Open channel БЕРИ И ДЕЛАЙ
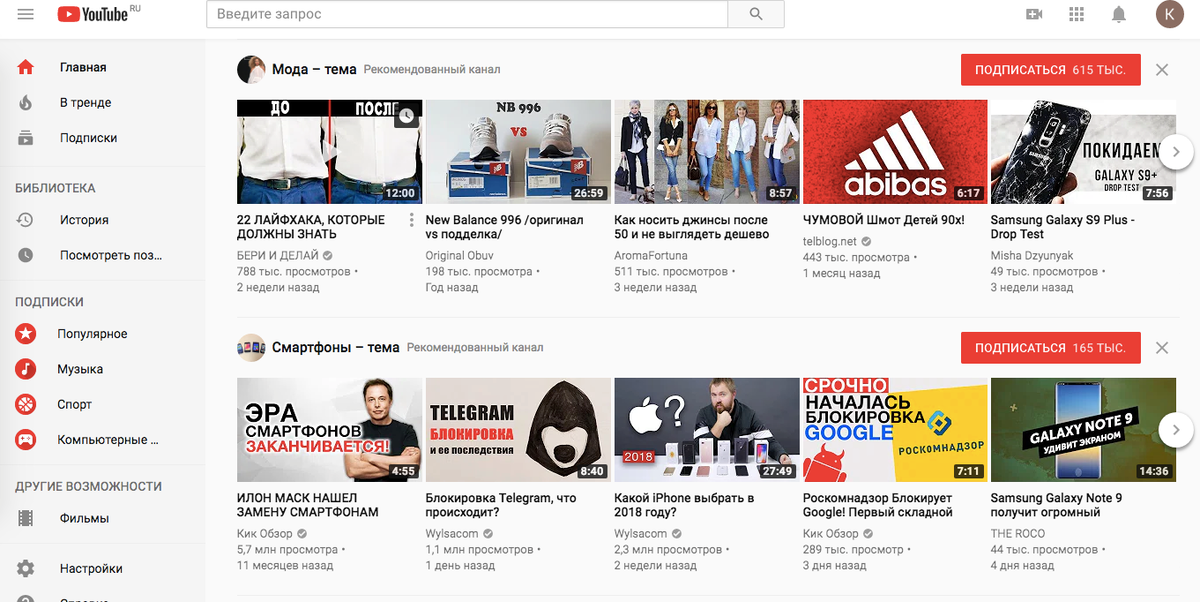Screen dimensions: 1200x602 [x=278, y=255]
